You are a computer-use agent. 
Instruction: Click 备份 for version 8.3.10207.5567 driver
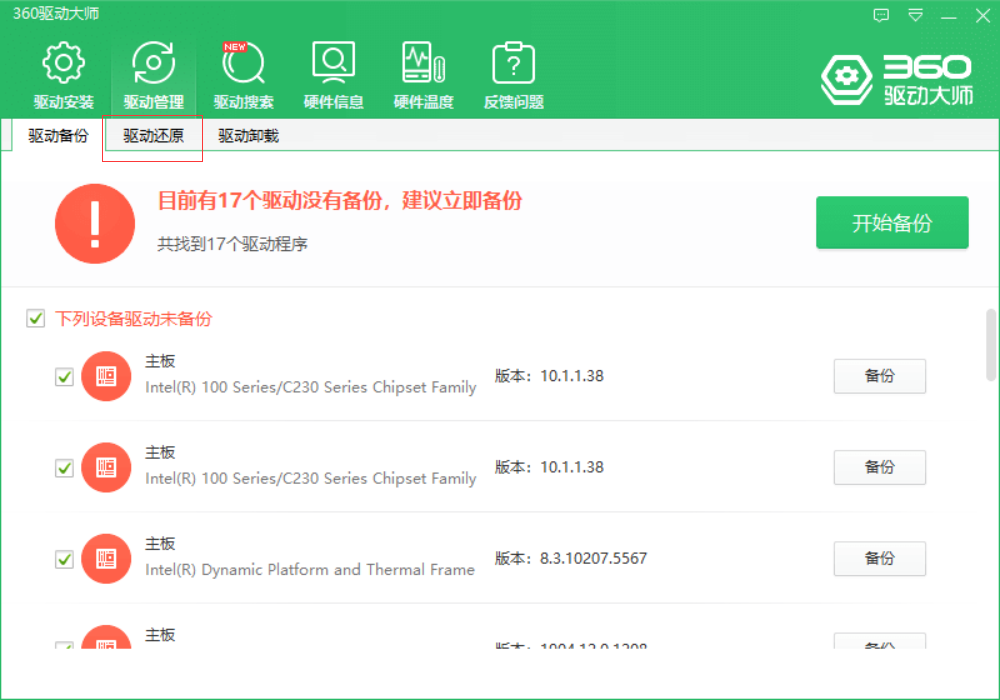[879, 558]
